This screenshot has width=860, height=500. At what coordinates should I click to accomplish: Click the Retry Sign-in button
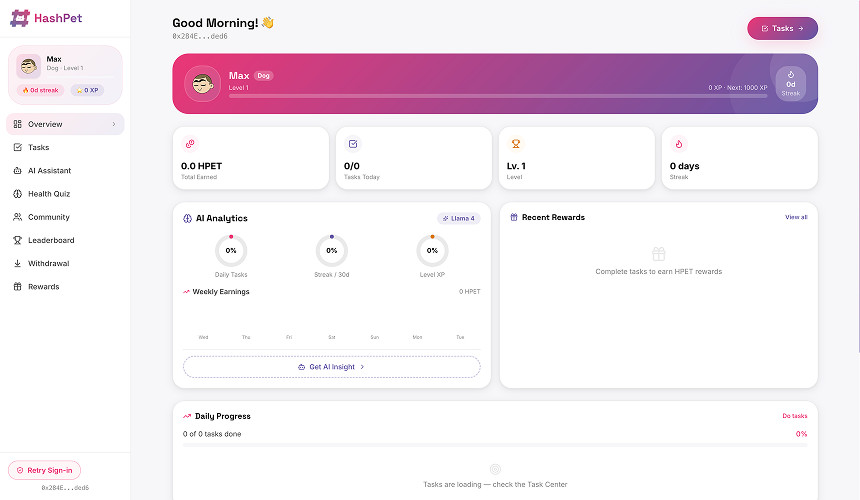tap(45, 470)
